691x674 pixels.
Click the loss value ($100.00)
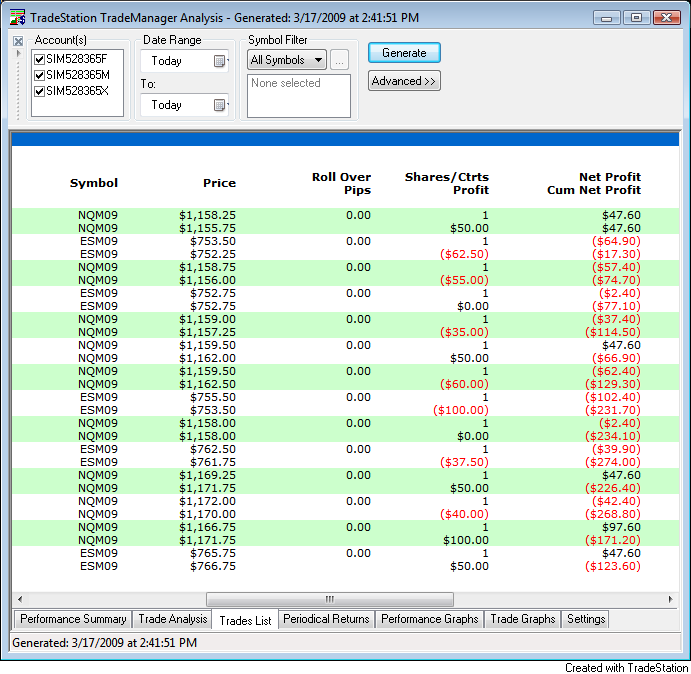[461, 410]
